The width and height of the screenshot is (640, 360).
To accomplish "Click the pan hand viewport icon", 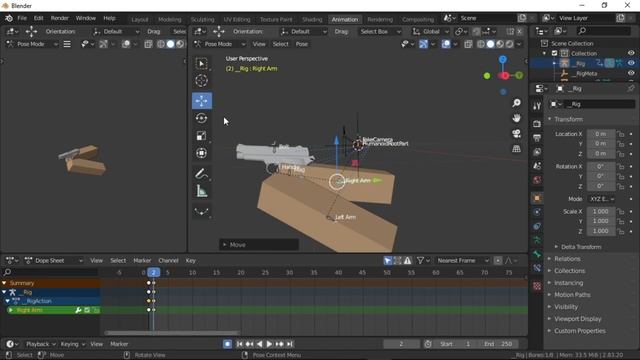I will [516, 118].
